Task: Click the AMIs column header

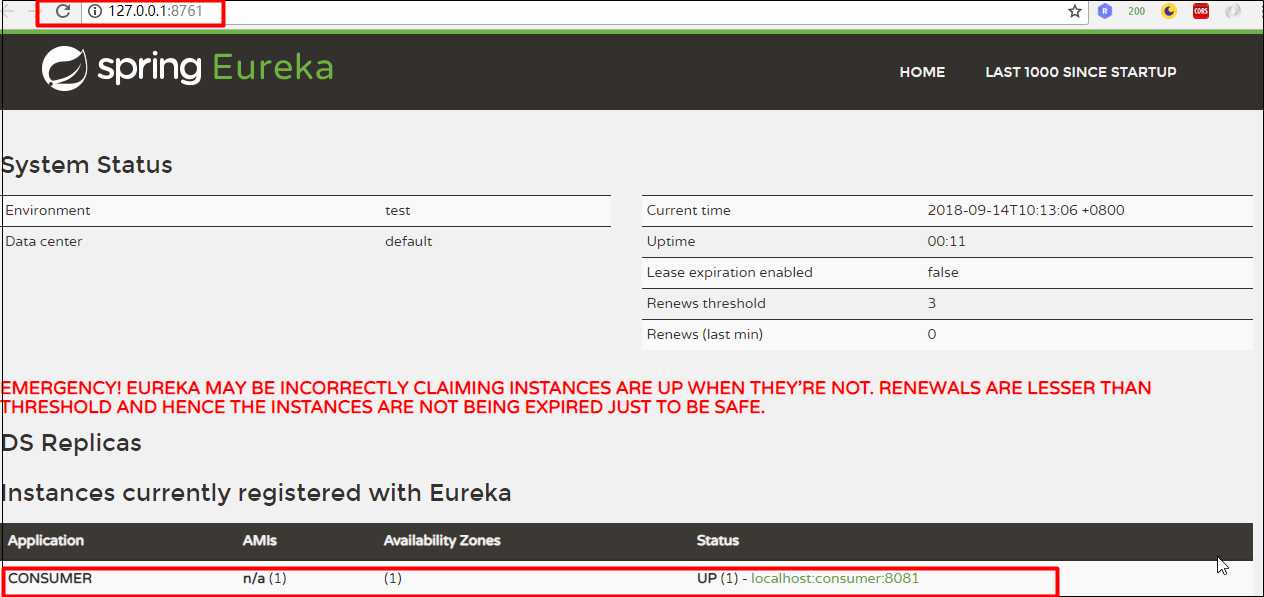Action: [x=260, y=540]
